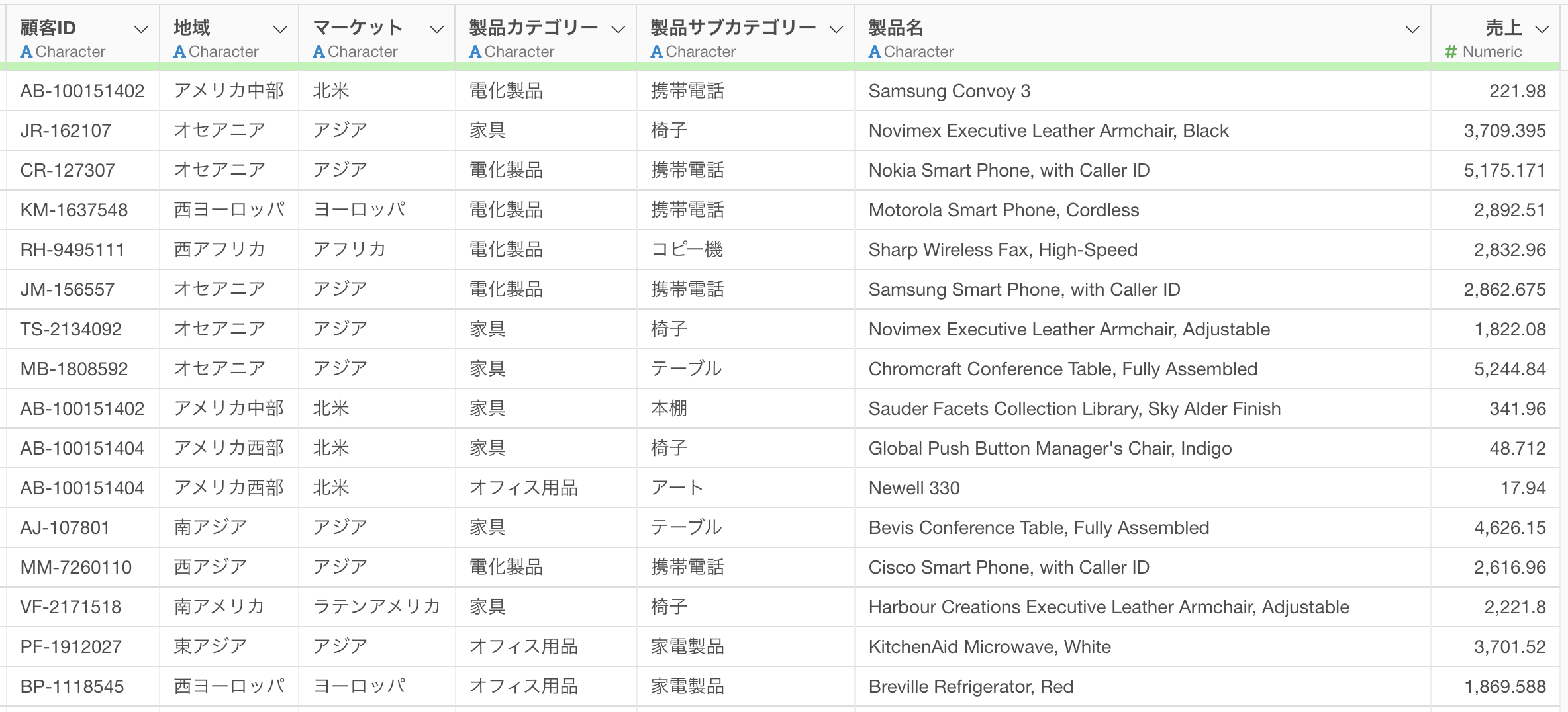1568x712 pixels.
Task: Open the 顧客ID column dropdown menu
Action: (x=140, y=30)
